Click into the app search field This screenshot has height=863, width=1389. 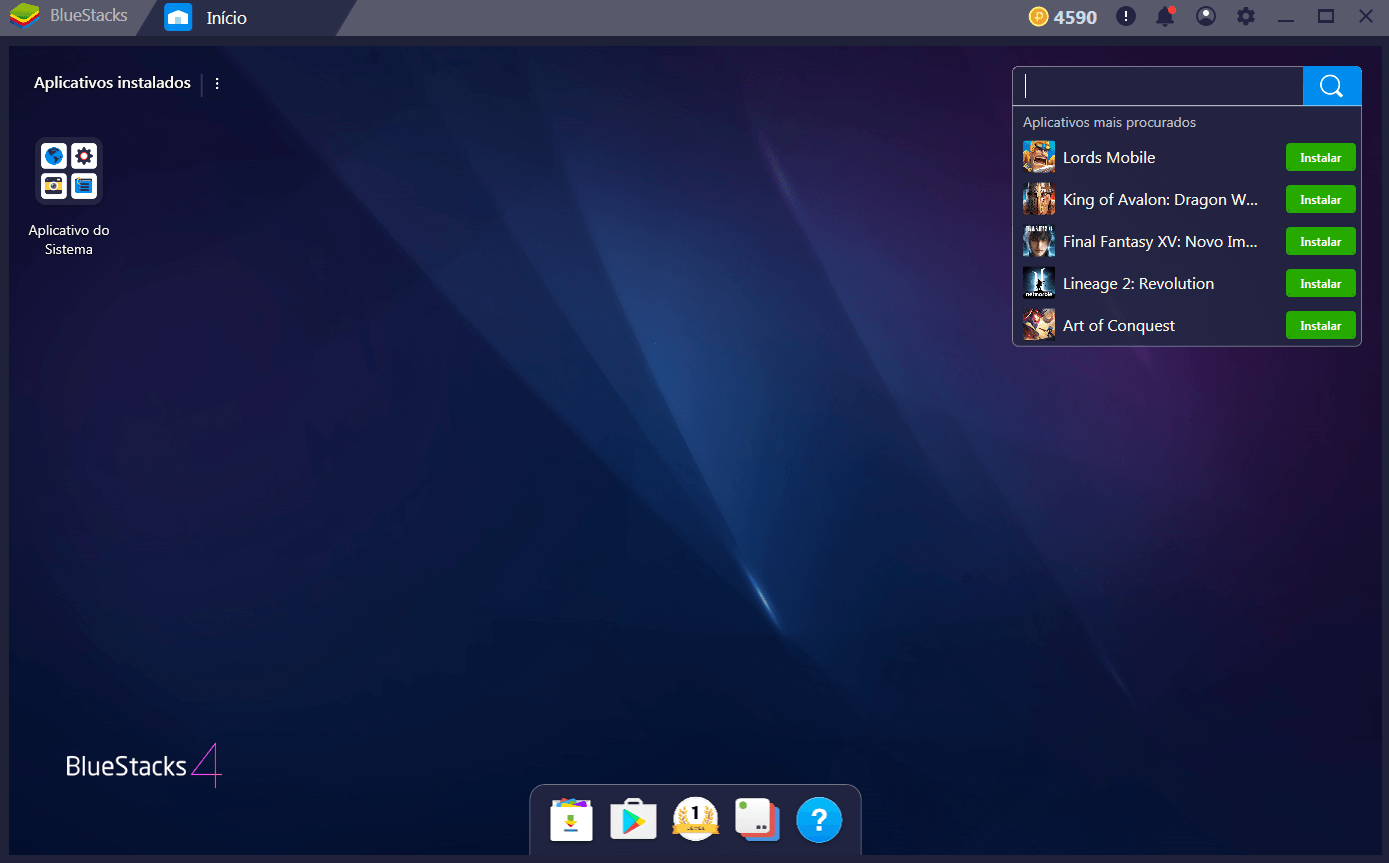1158,86
